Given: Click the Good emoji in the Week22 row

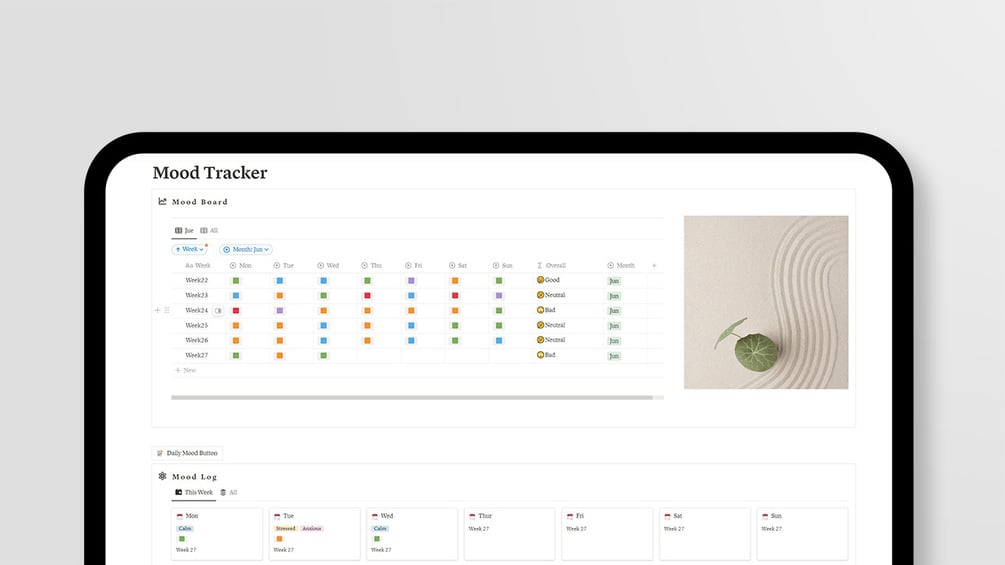Looking at the screenshot, I should (x=540, y=280).
